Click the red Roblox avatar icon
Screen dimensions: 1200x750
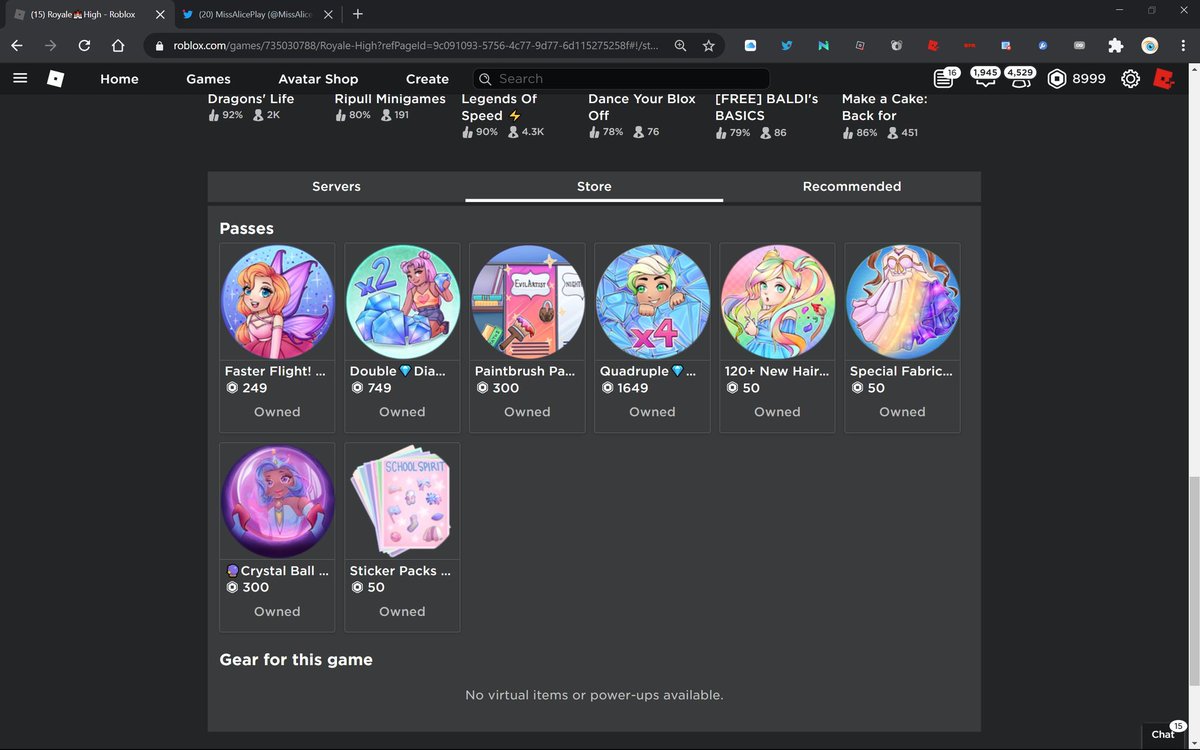coord(1163,78)
